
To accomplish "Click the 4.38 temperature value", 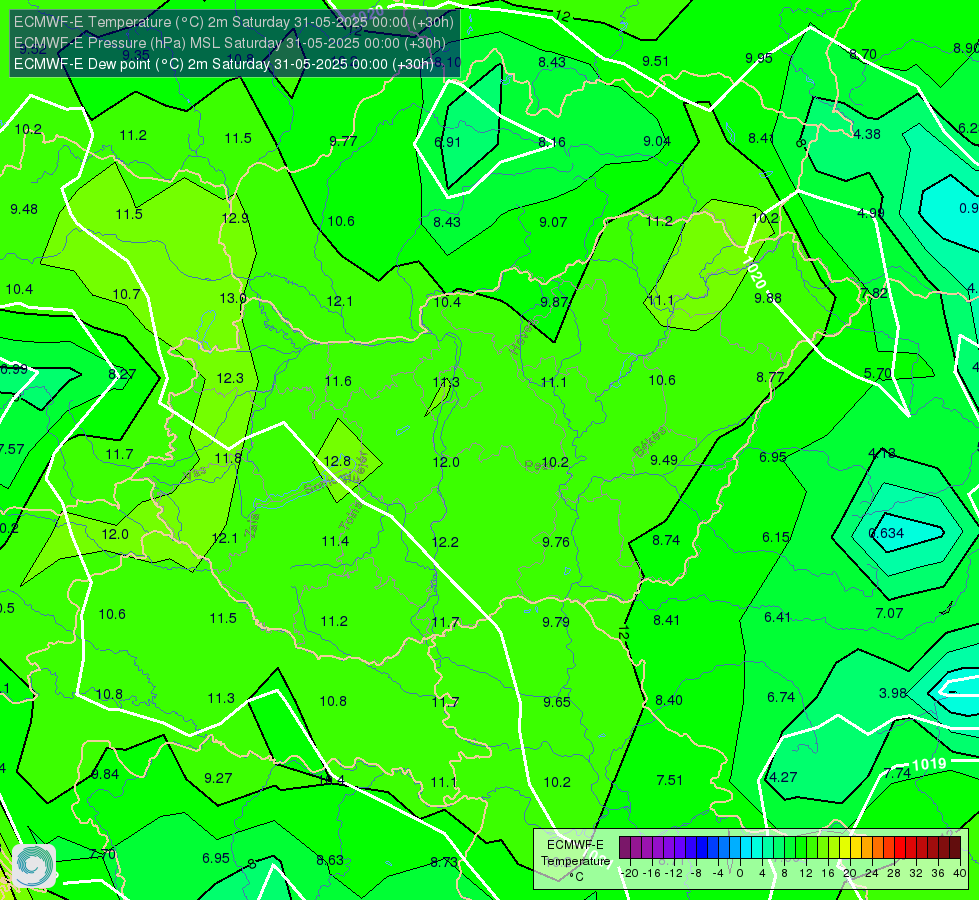I will [x=867, y=134].
